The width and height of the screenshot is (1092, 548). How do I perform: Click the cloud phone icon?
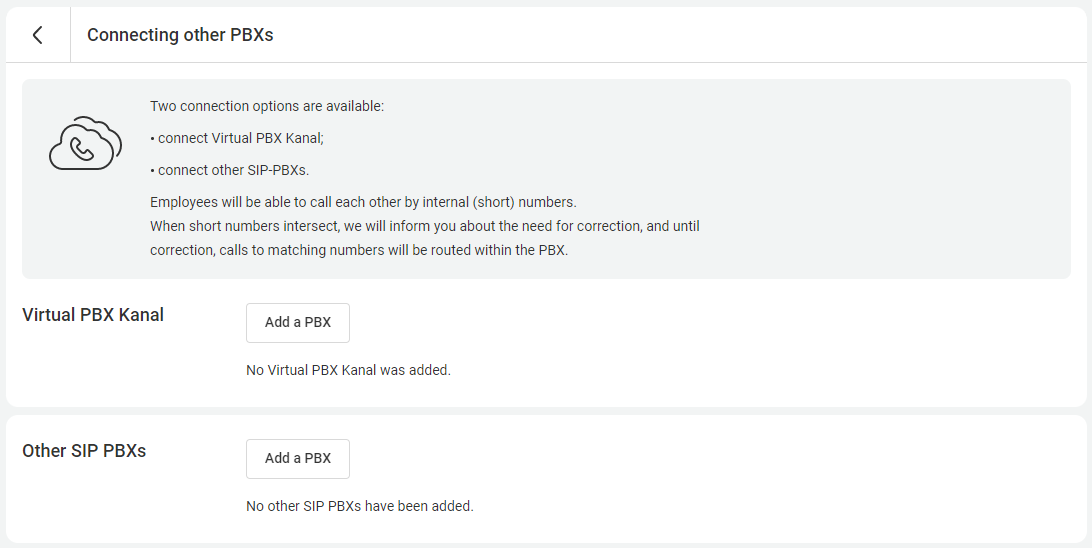click(x=85, y=144)
